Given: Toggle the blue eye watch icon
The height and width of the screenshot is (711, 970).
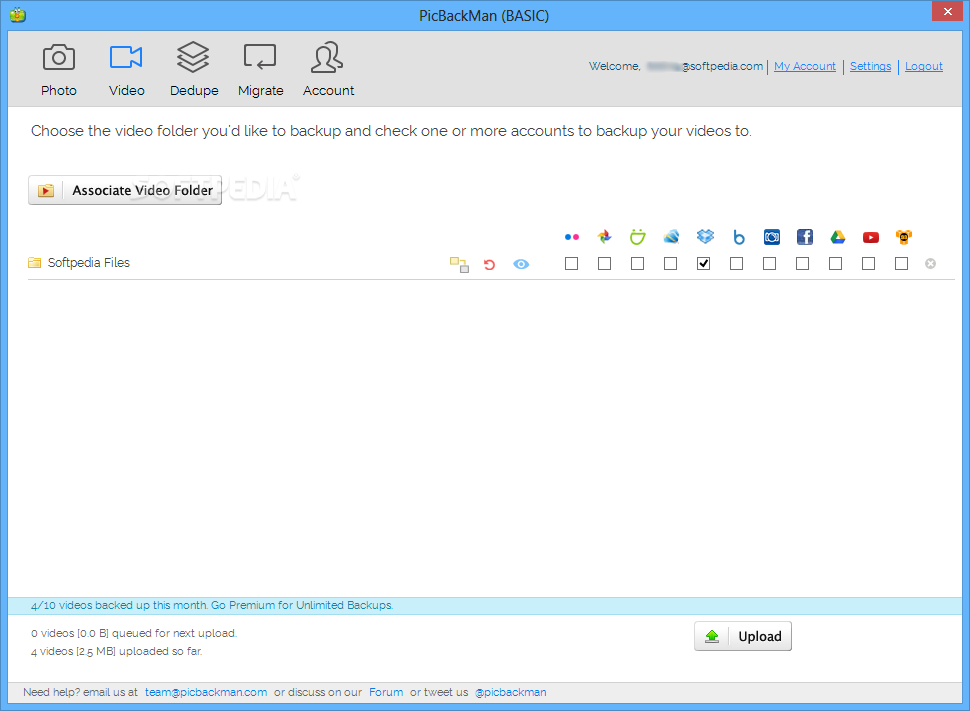Looking at the screenshot, I should coord(521,264).
